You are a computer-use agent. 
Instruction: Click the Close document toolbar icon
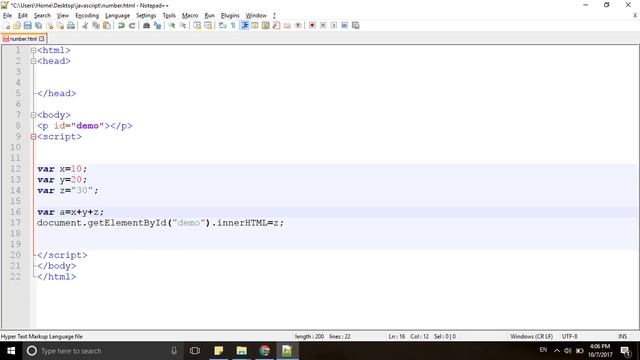click(50, 25)
